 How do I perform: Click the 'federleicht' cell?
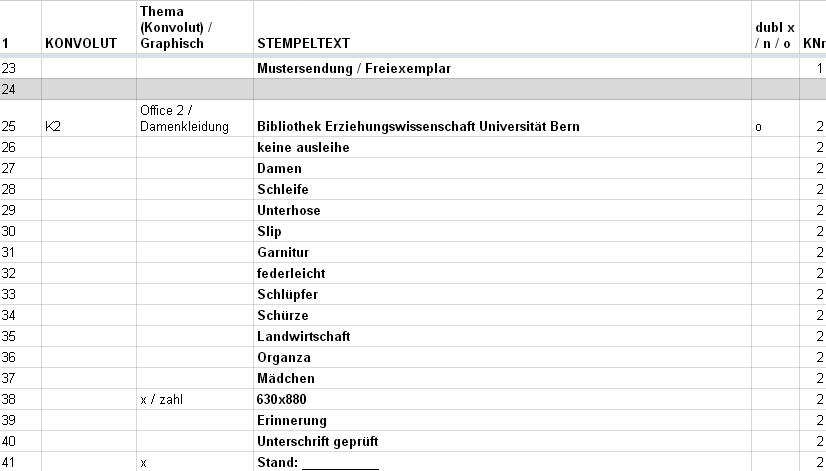(502, 273)
